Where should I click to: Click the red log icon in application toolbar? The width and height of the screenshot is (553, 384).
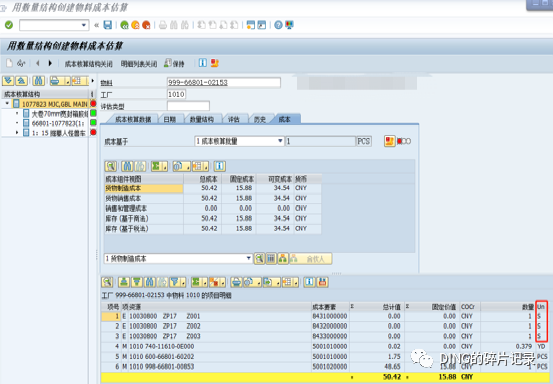coord(214,63)
